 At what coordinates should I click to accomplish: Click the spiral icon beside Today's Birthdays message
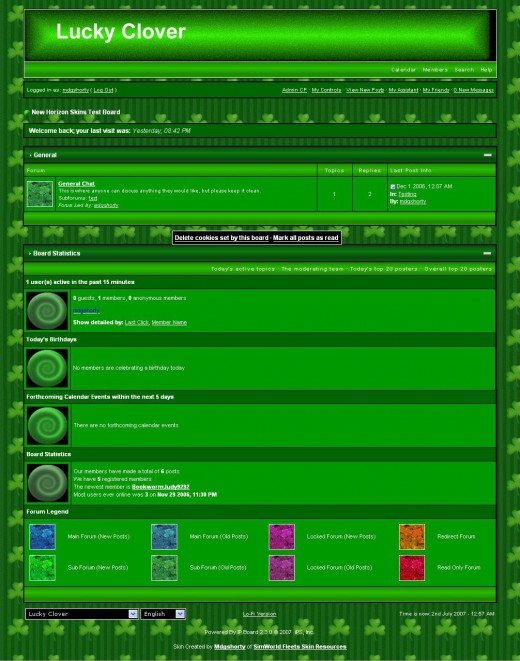point(47,368)
